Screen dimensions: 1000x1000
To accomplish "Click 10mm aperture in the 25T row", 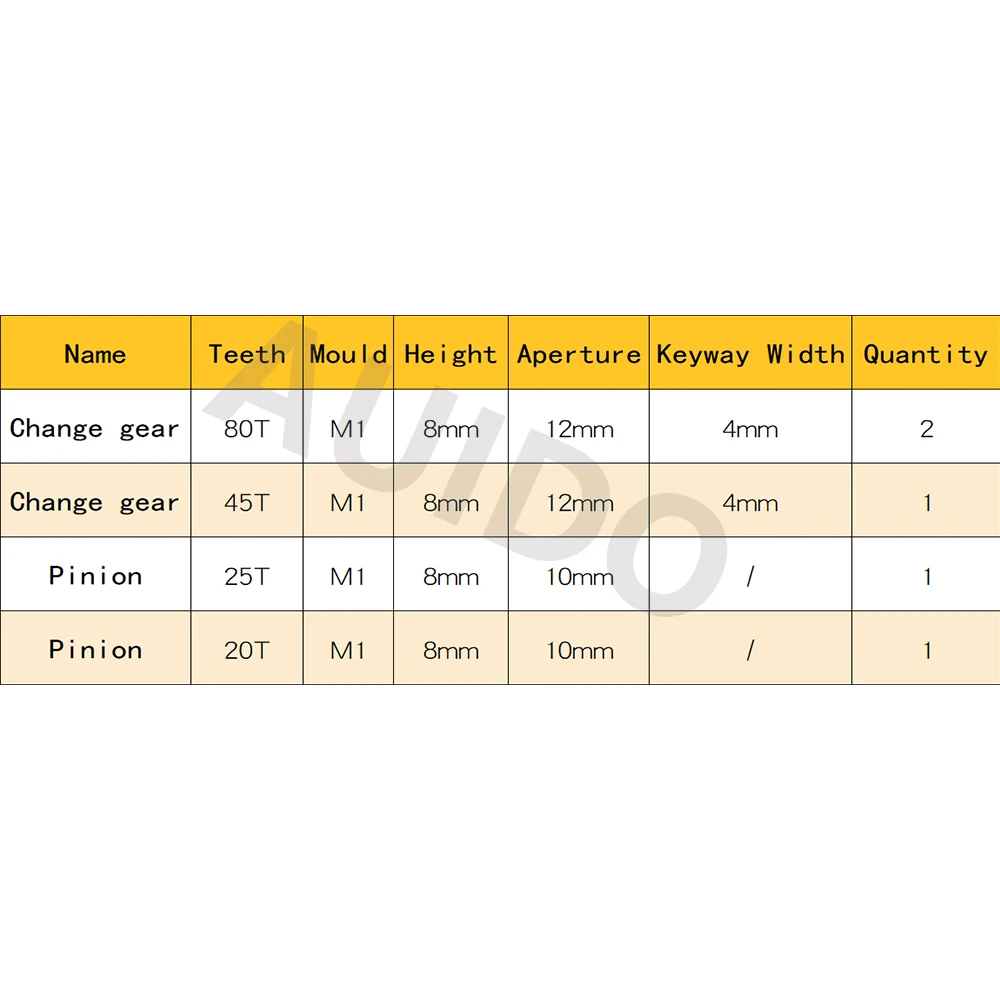I will coord(579,575).
